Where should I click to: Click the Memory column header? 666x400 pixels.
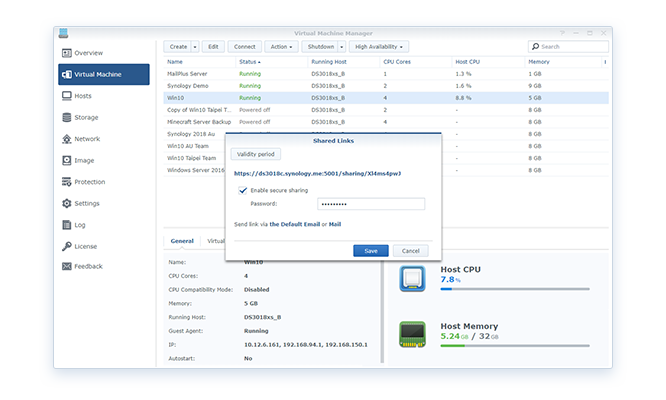[563, 62]
